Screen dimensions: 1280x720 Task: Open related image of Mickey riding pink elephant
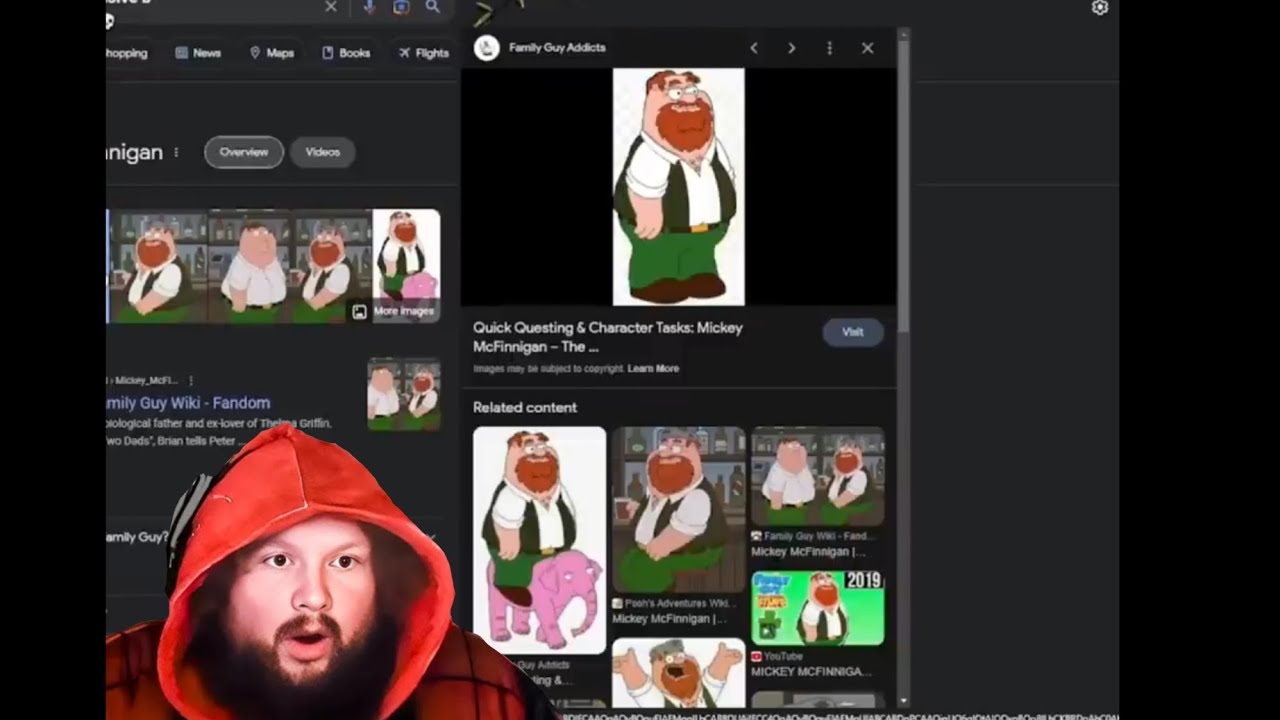[539, 540]
